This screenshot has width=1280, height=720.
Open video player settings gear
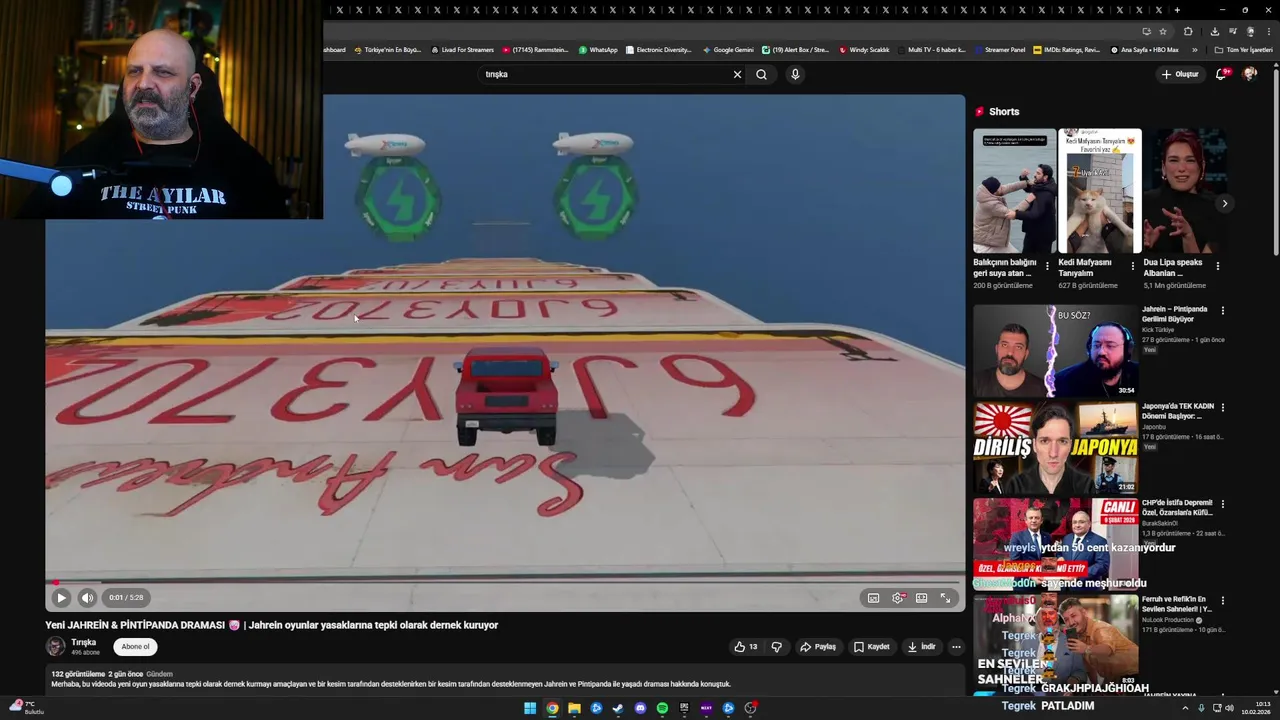pos(898,598)
